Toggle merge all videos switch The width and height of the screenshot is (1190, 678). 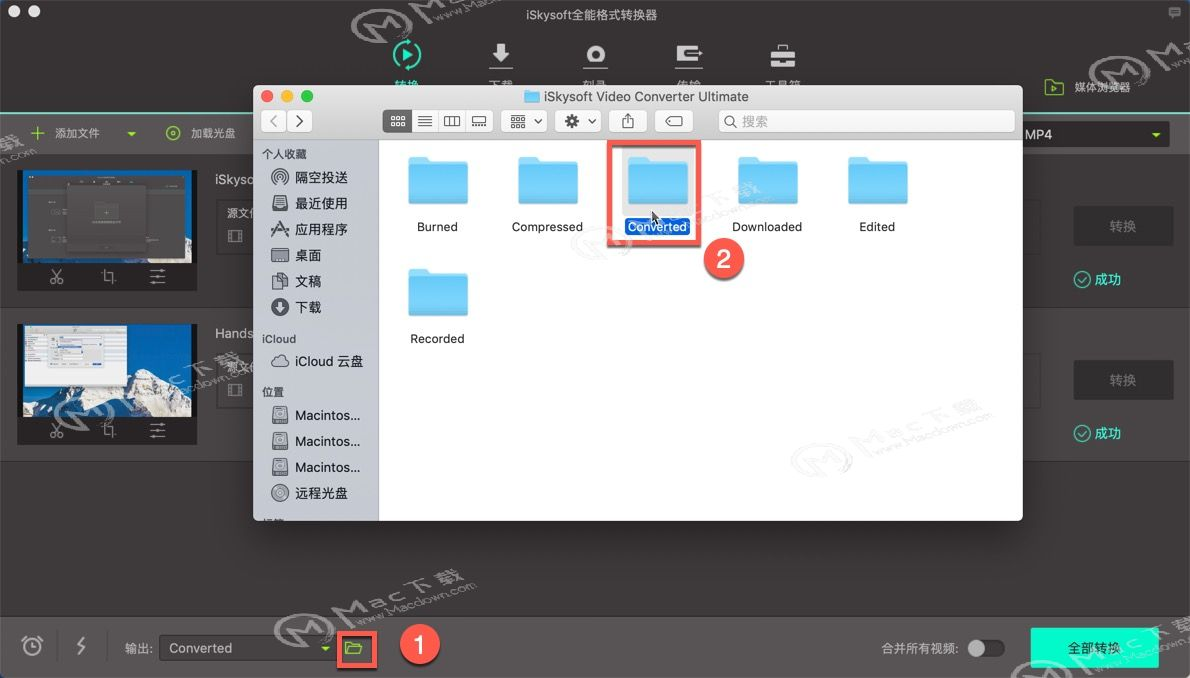[986, 648]
